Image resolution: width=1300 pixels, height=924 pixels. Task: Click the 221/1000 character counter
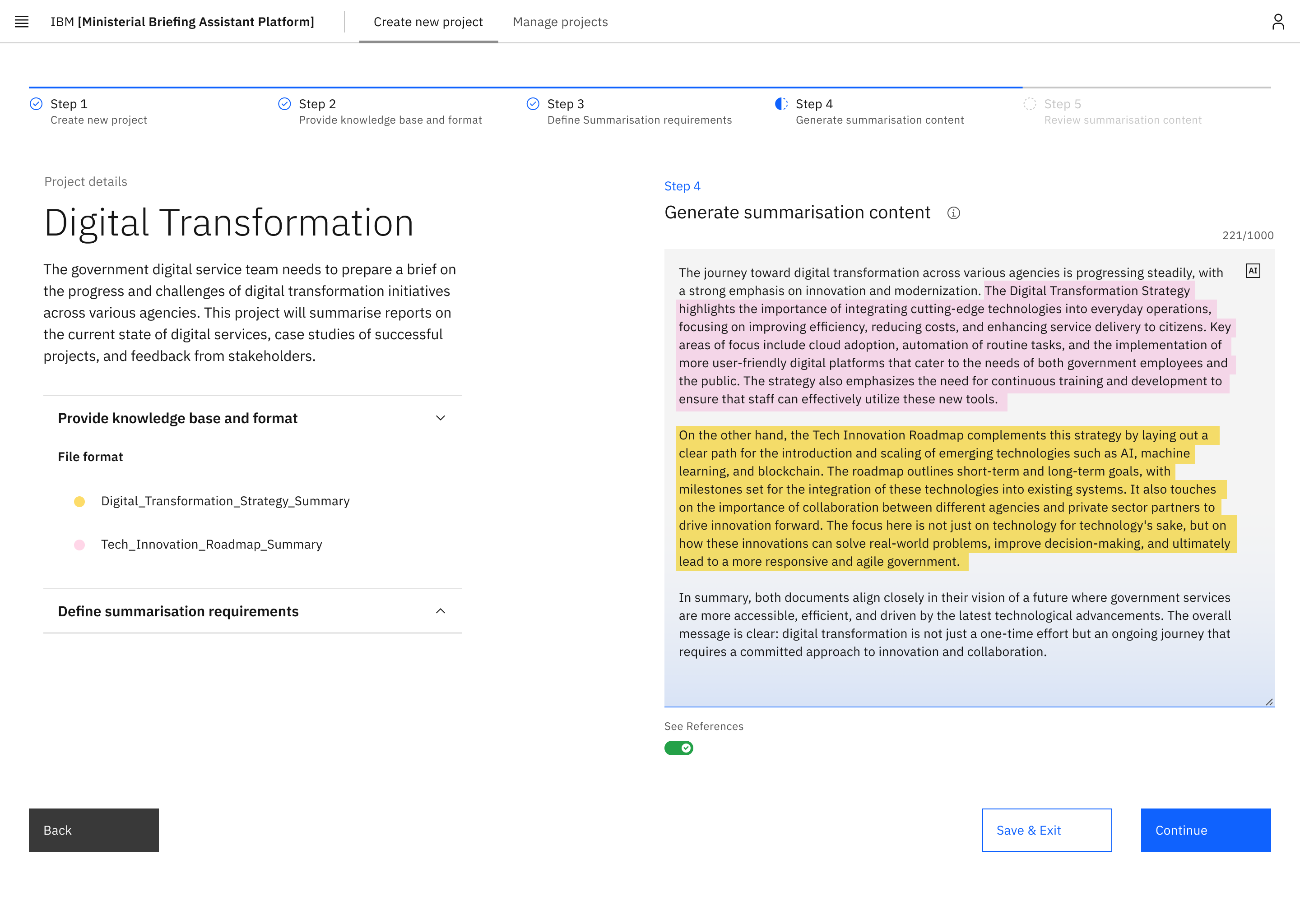pos(1248,236)
